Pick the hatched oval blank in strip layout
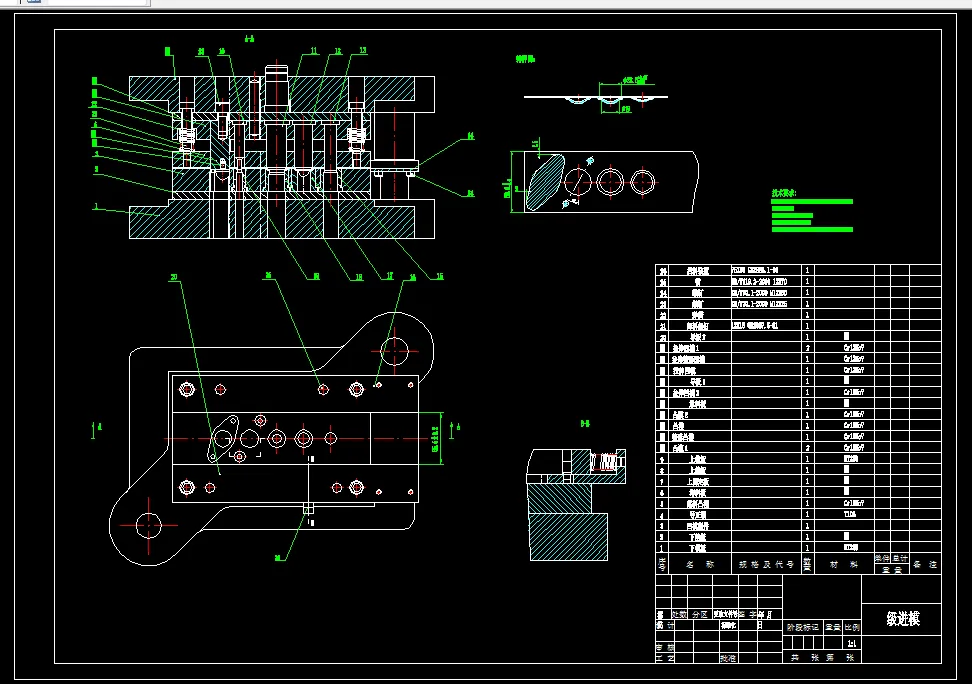This screenshot has height=684, width=972. 545,182
